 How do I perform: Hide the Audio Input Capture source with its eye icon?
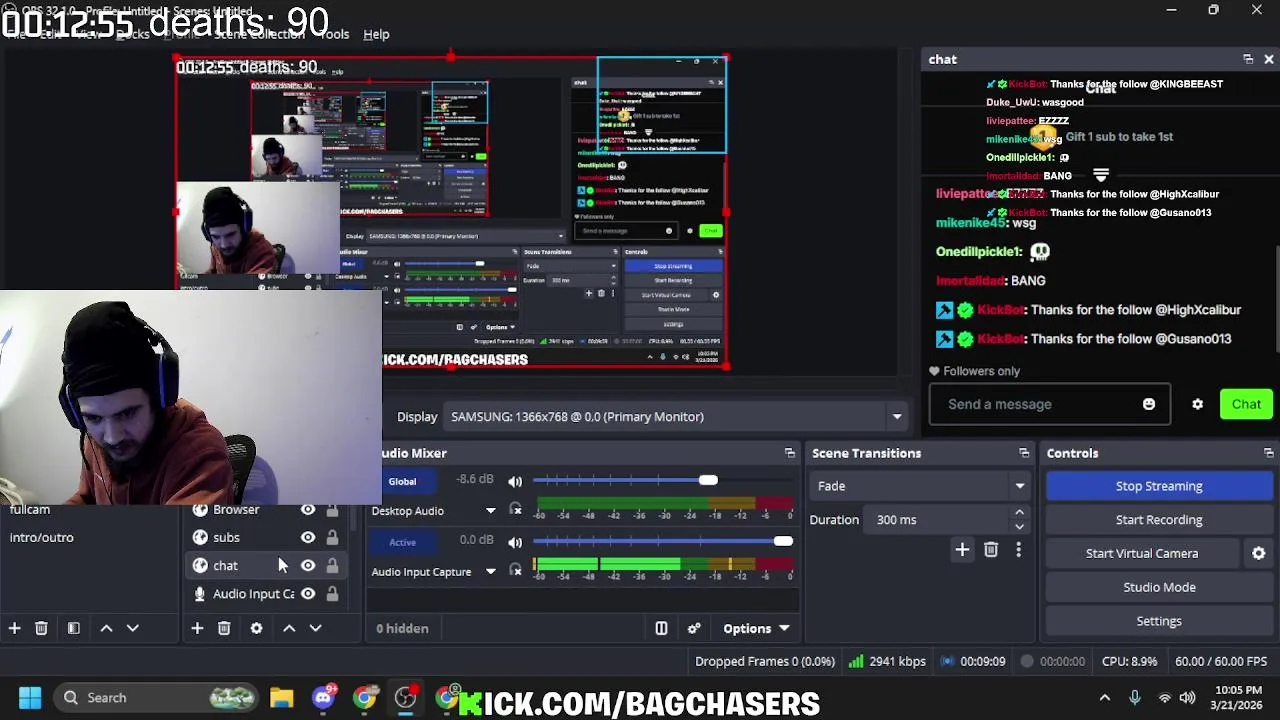pos(308,594)
